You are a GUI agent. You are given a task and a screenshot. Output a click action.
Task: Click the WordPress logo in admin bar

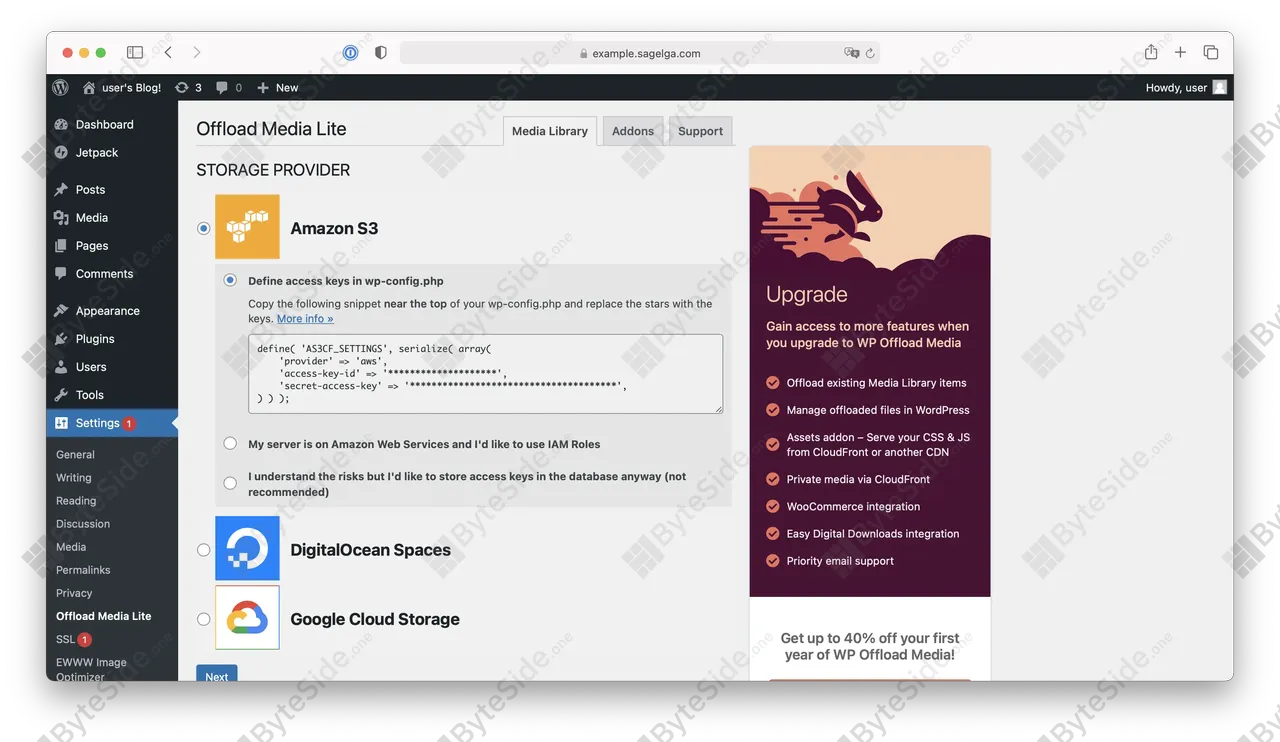coord(60,87)
